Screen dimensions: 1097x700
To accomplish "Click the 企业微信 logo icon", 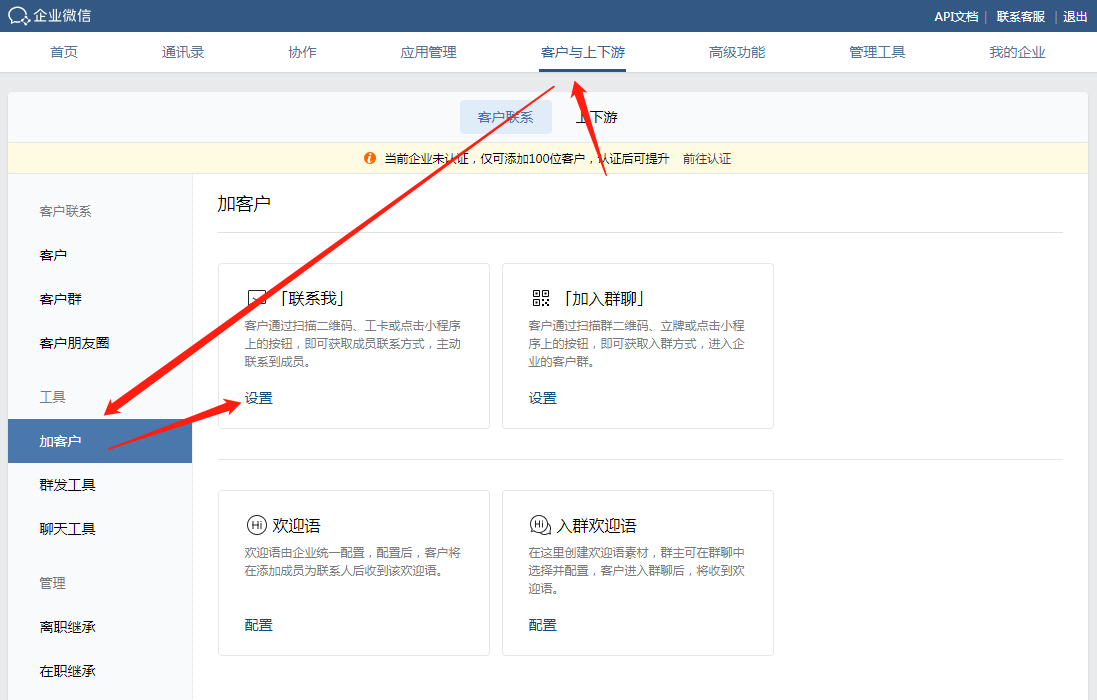I will 18,15.
